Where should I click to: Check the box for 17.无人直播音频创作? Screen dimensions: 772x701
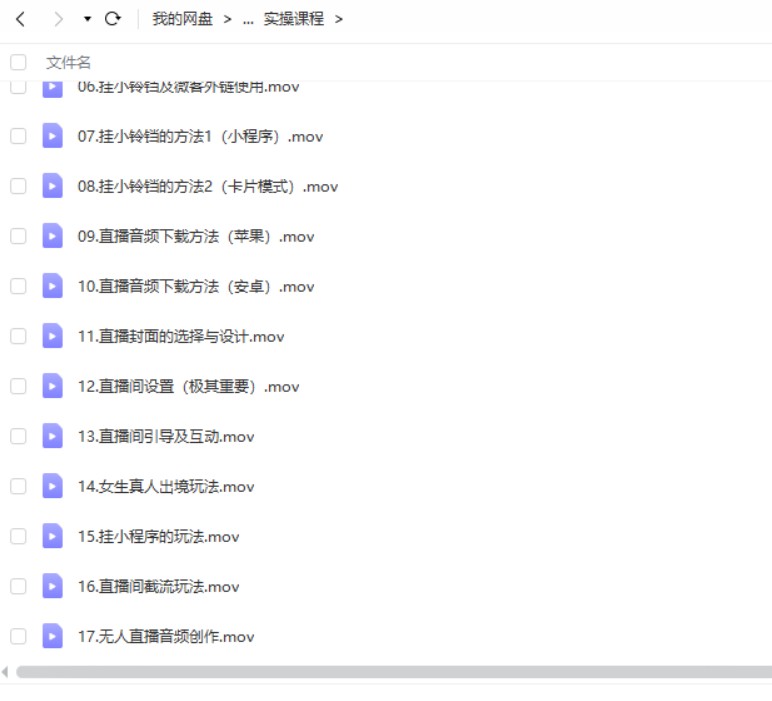click(18, 637)
